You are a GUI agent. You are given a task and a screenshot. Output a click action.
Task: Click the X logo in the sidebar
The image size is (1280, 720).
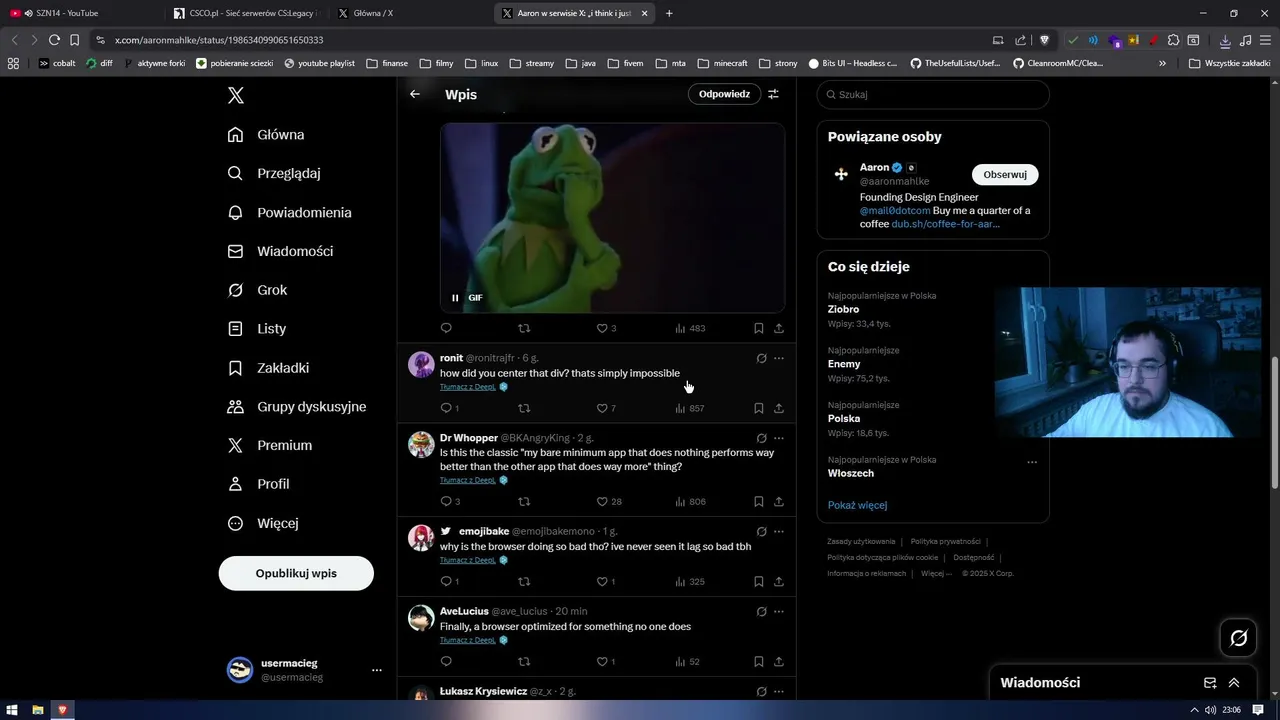tap(236, 95)
